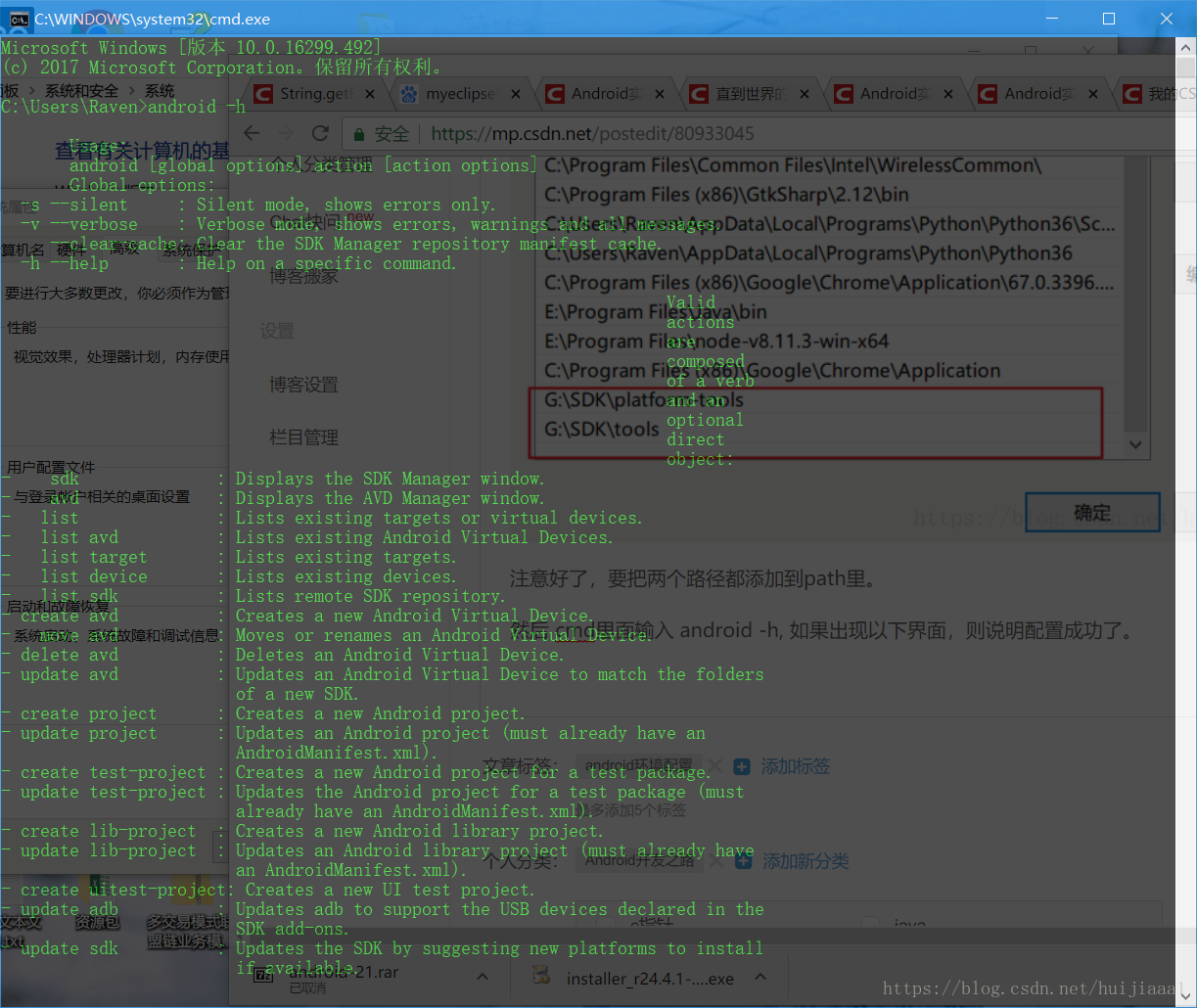Click the green secure padlock in address bar

359,134
